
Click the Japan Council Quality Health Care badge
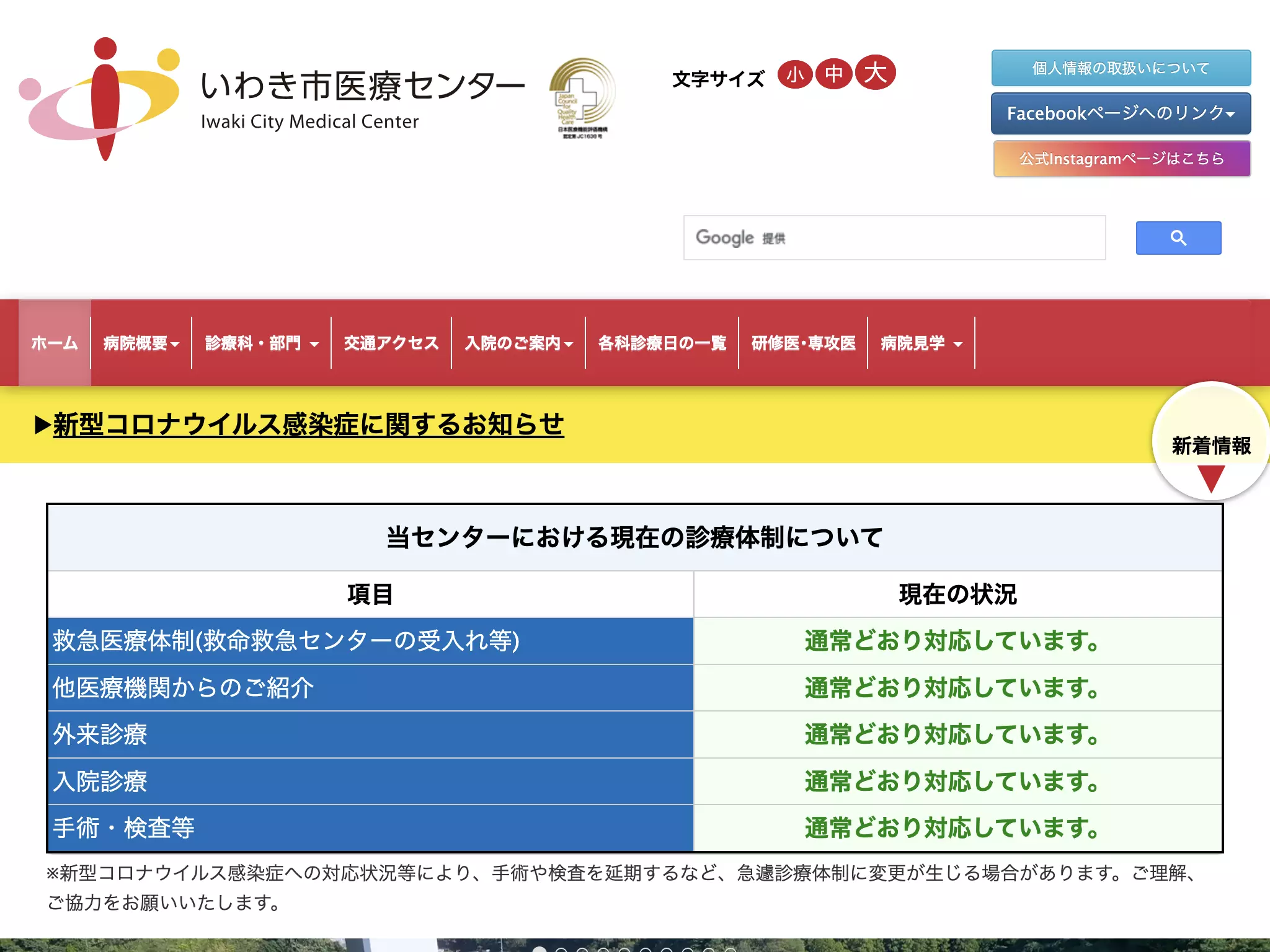click(582, 98)
